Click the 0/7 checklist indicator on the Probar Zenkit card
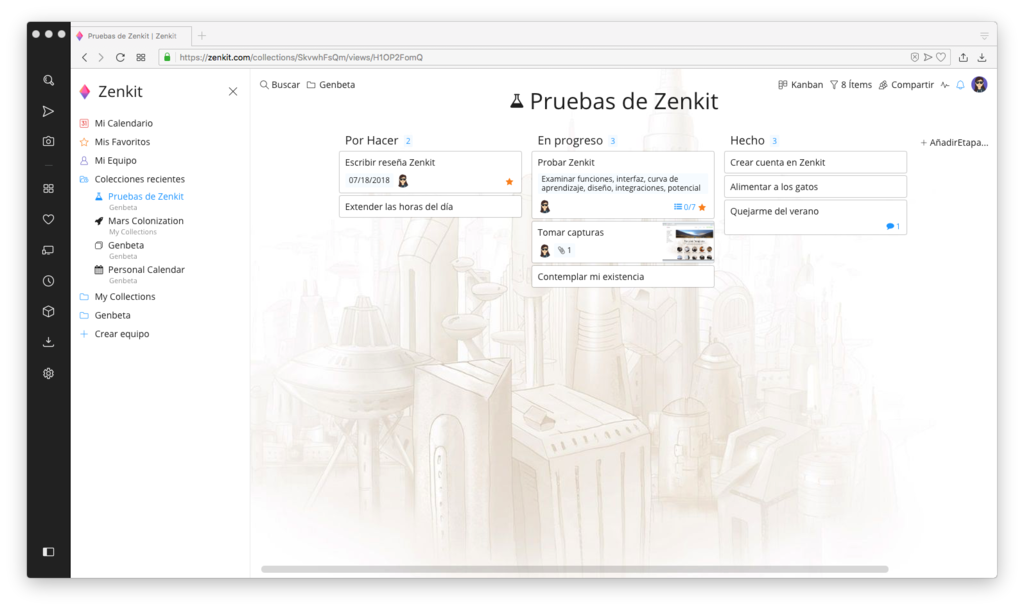Screen dimensions: 1024x610 (x=684, y=207)
